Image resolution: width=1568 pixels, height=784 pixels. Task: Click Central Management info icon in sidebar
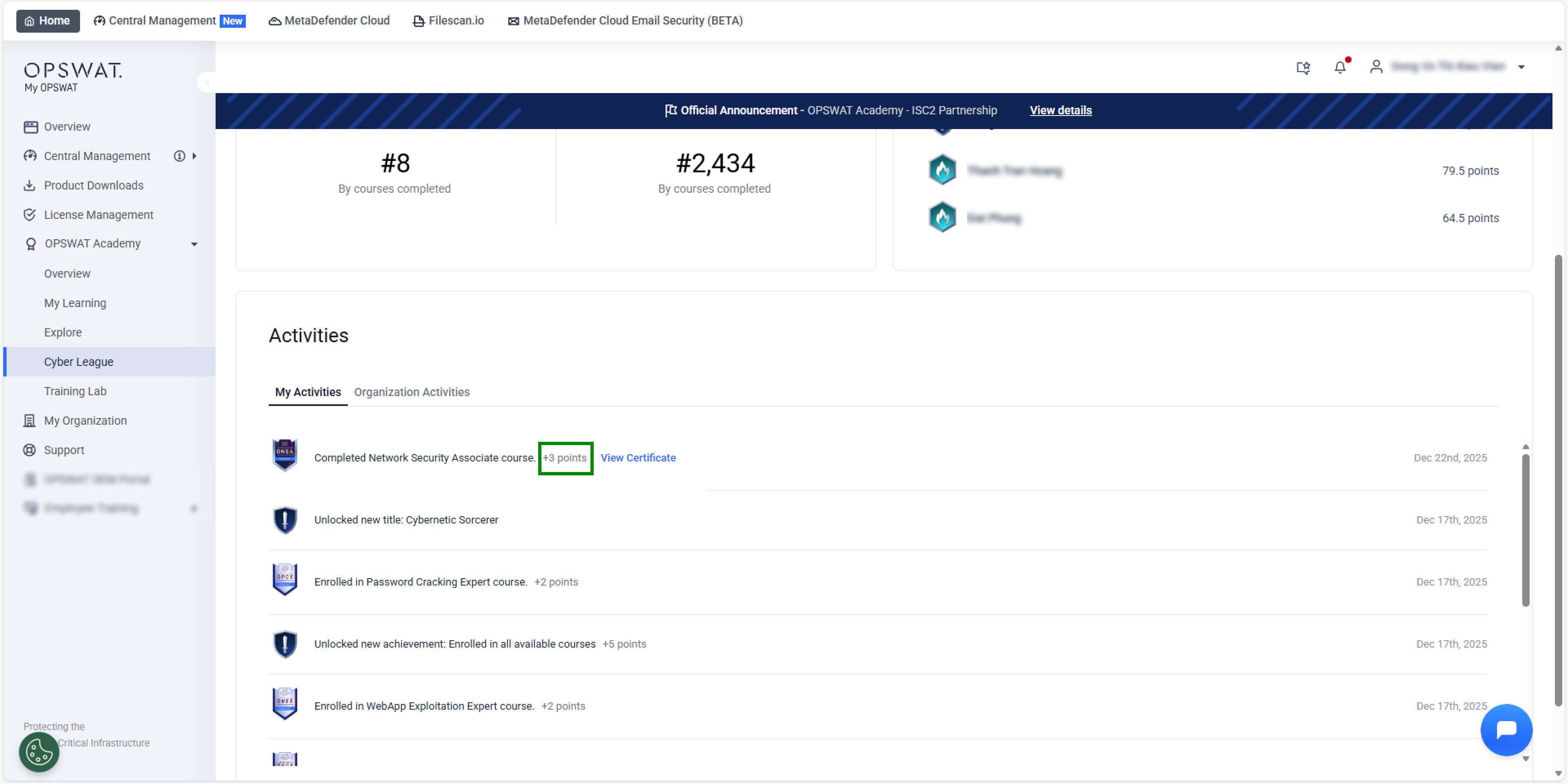point(179,156)
